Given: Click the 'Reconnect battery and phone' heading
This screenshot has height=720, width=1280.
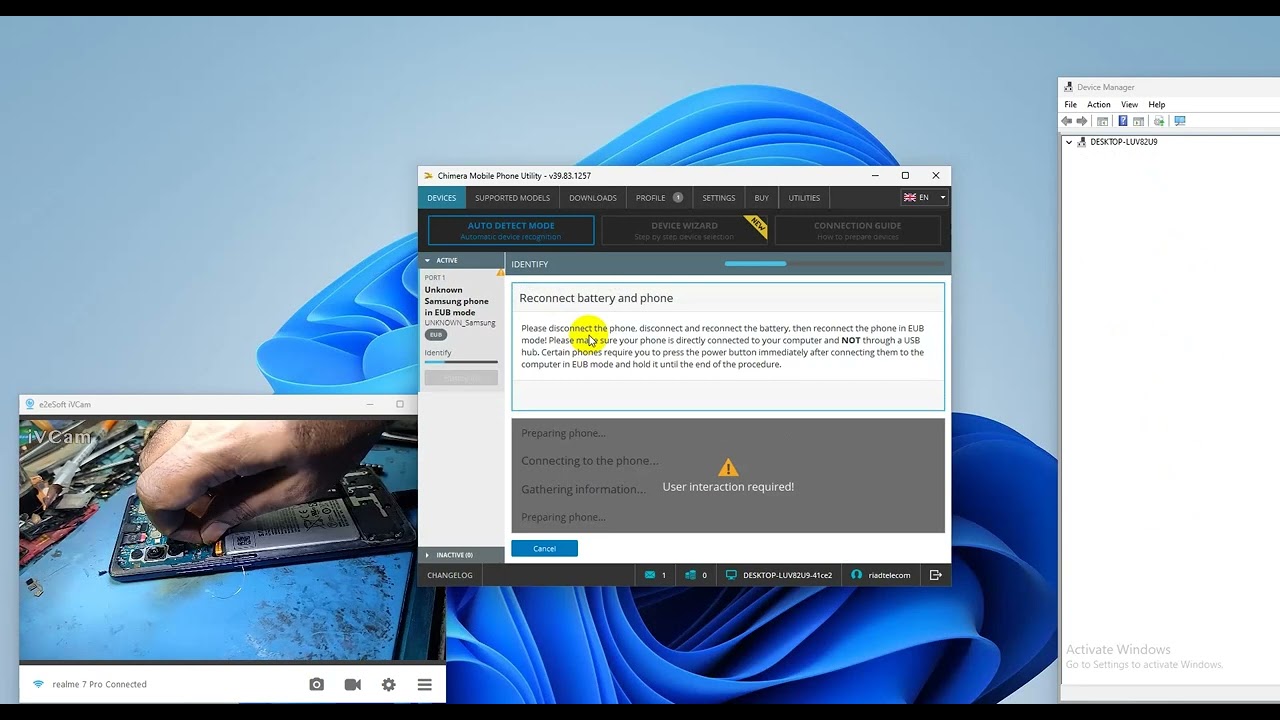Looking at the screenshot, I should pos(596,298).
